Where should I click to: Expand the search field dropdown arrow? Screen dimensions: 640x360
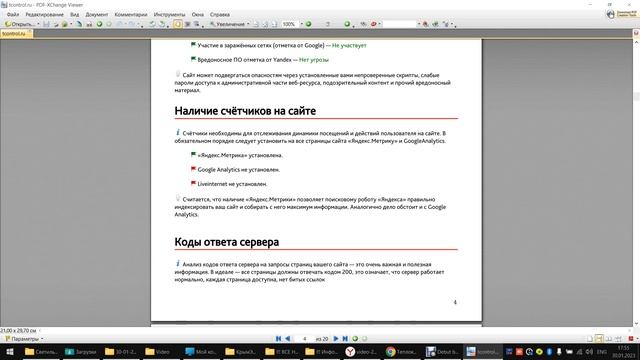point(419,24)
